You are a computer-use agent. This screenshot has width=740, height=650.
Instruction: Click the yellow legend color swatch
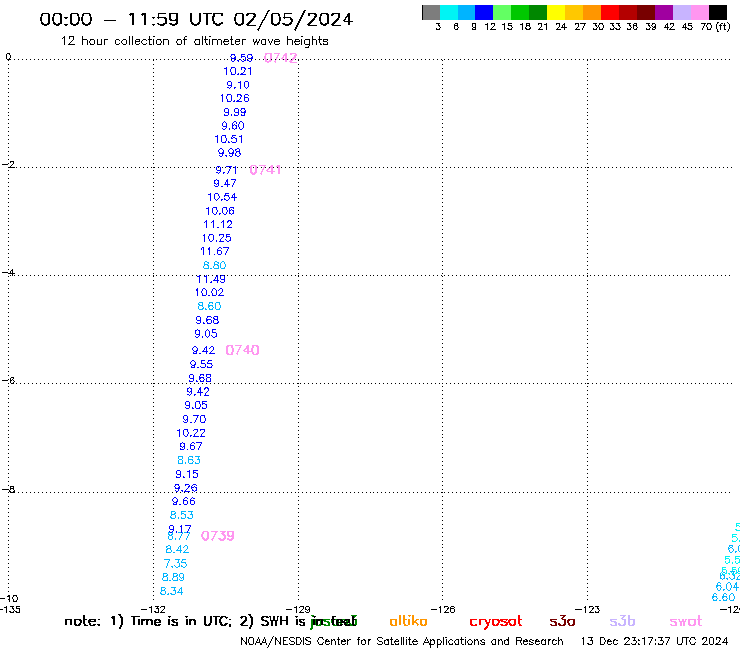click(556, 12)
